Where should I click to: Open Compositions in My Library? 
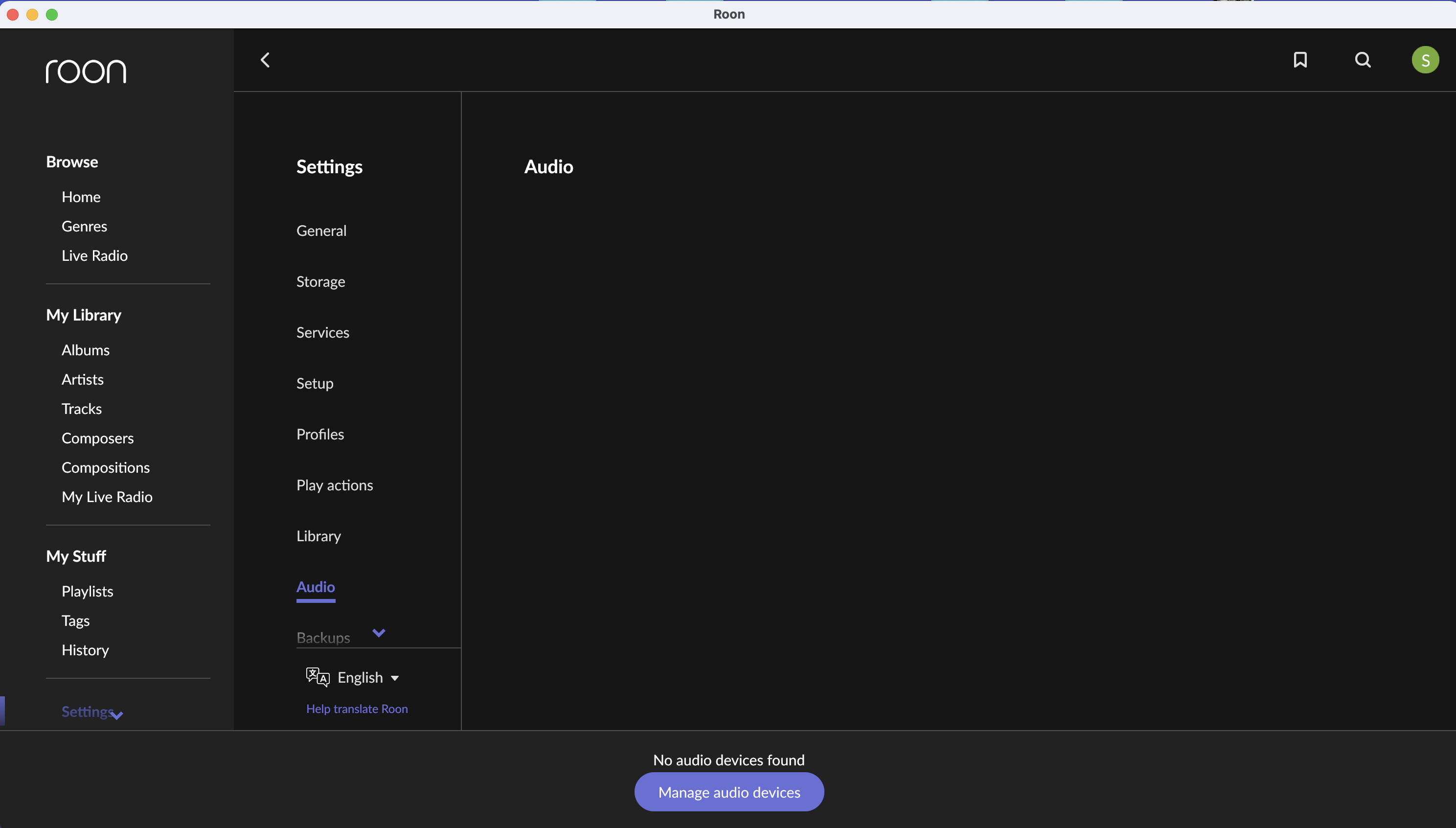tap(106, 467)
